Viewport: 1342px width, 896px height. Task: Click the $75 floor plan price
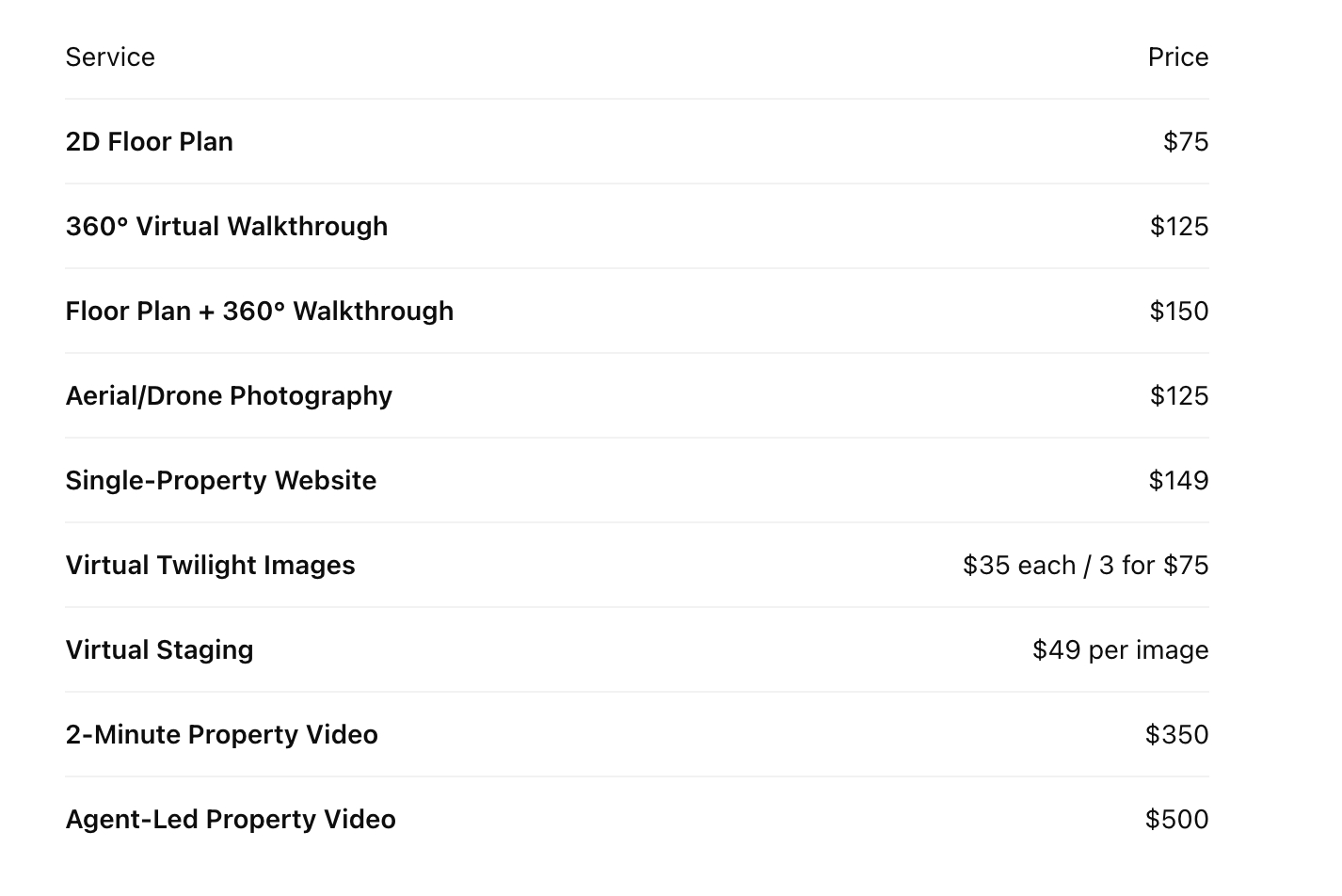click(x=1186, y=142)
